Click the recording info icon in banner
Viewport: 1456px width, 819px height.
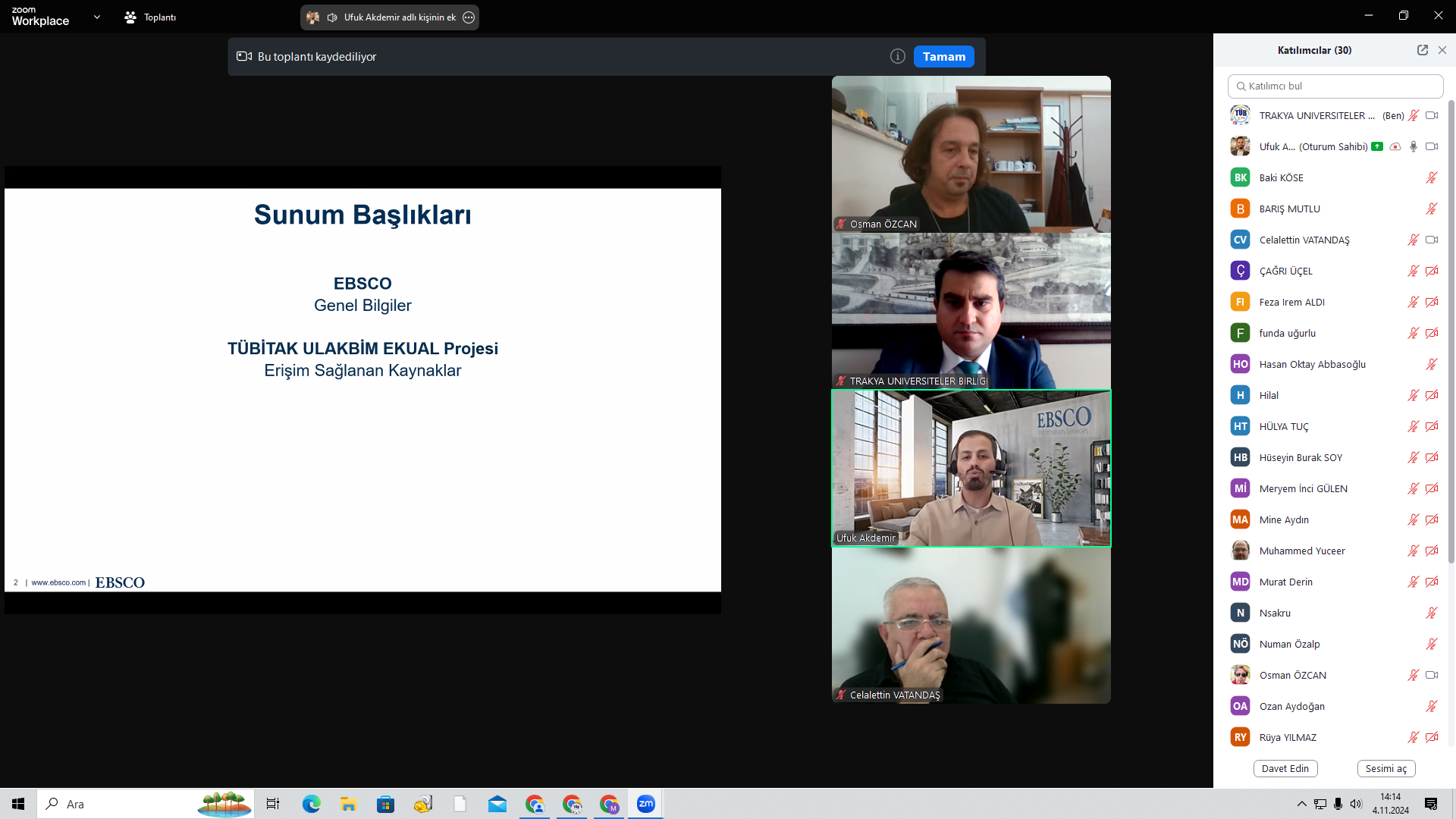[x=897, y=56]
